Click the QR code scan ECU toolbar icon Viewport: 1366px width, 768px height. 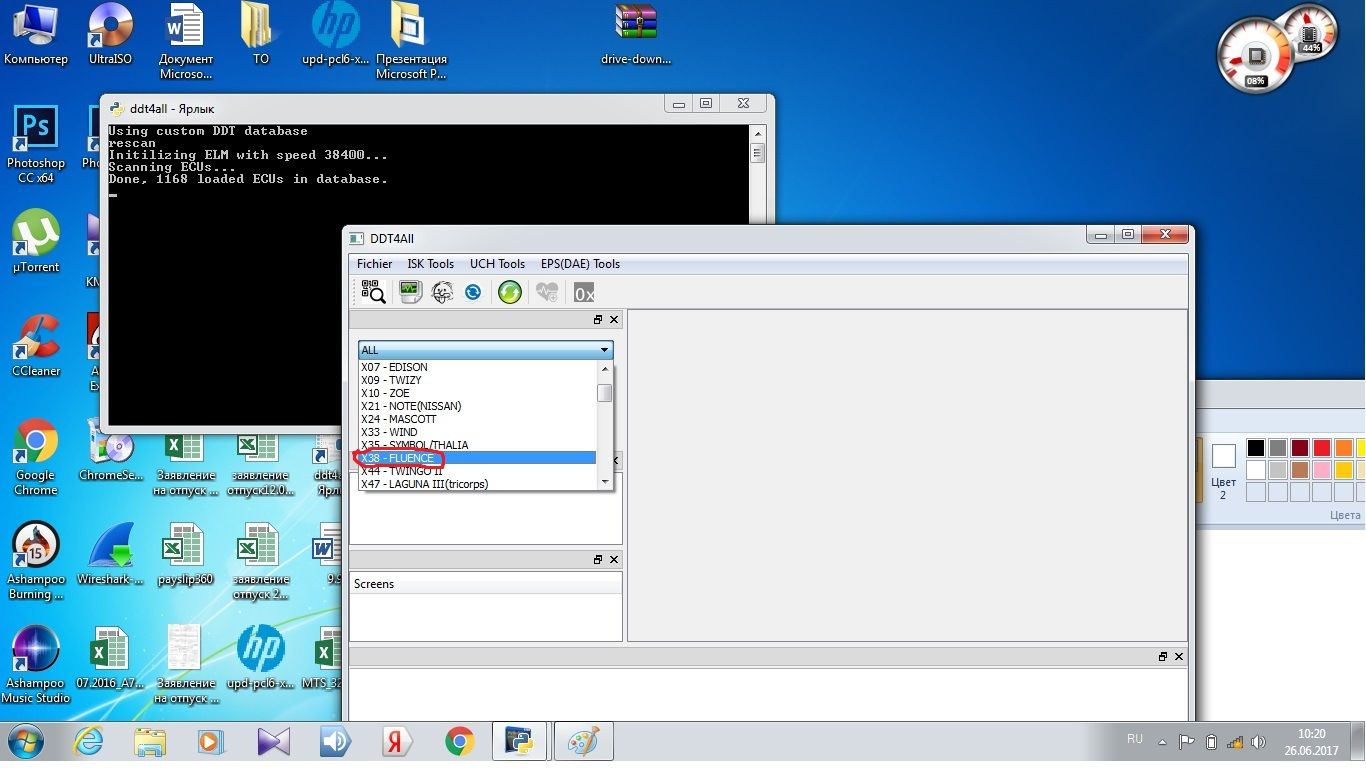click(373, 292)
